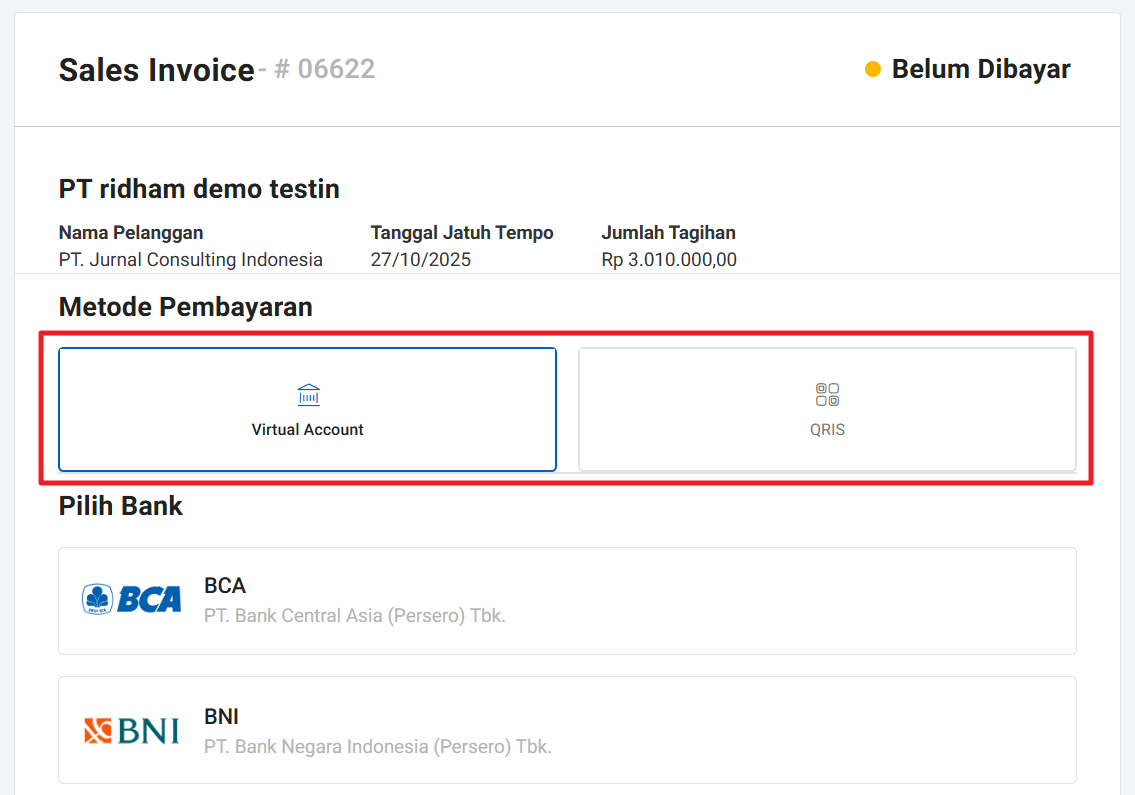The width and height of the screenshot is (1135, 795).
Task: Select the Virtual Account label text
Action: pos(308,430)
